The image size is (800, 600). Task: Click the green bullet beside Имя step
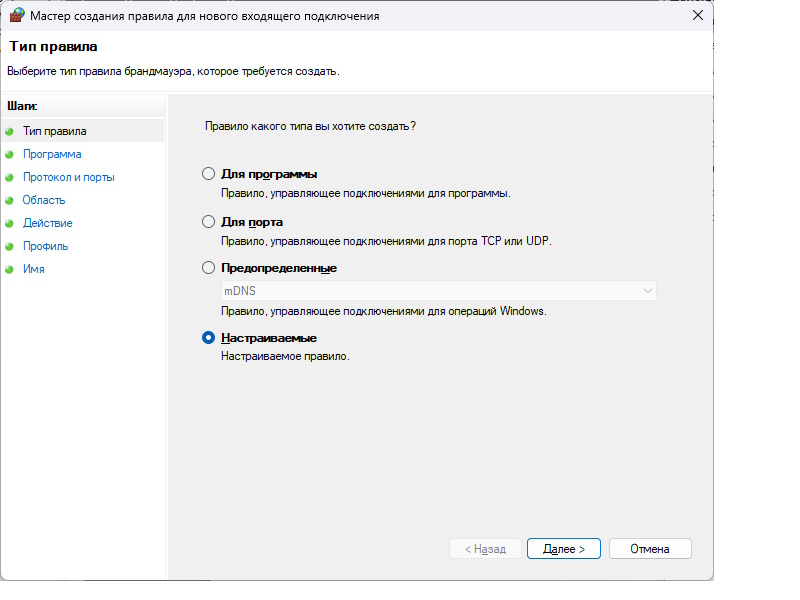click(x=10, y=269)
